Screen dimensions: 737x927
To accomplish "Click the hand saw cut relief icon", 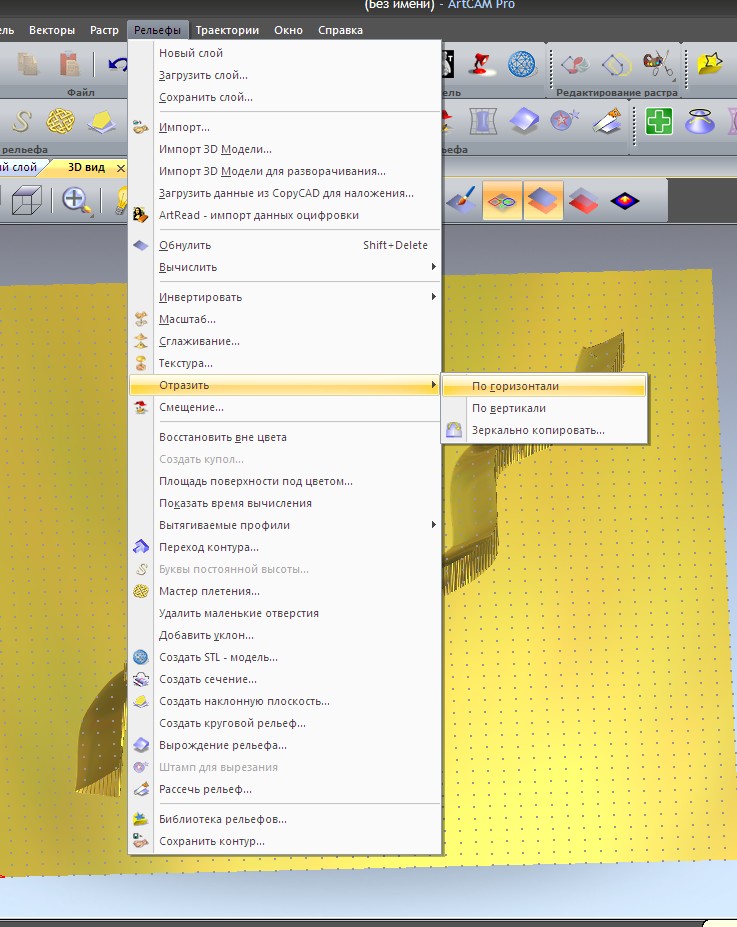I will 606,121.
